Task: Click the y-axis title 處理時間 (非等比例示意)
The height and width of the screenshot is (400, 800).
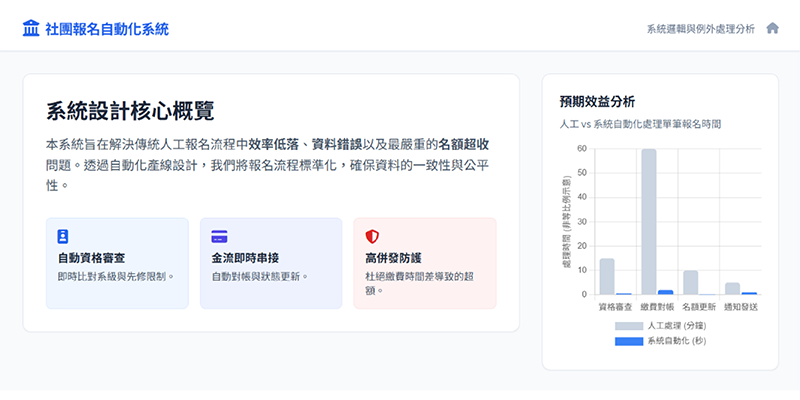Action: coord(565,222)
